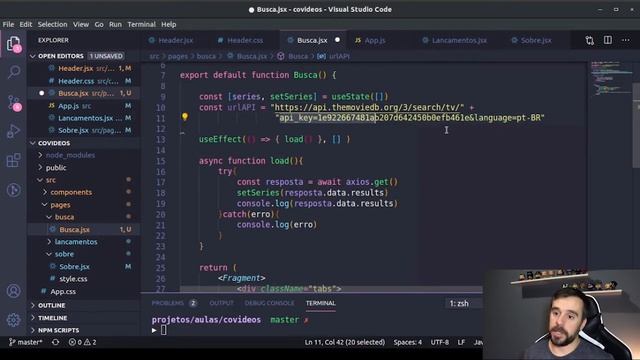Open Sobre.jsx in the file tree
The image size is (640, 360).
(x=84, y=267)
